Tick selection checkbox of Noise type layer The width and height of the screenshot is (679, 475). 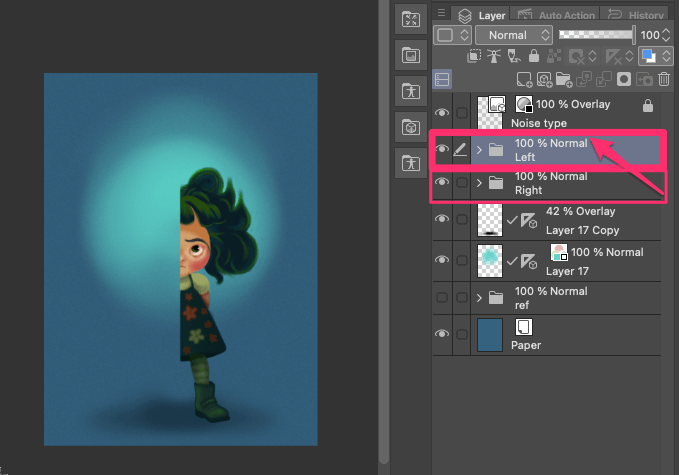pyautogui.click(x=462, y=113)
